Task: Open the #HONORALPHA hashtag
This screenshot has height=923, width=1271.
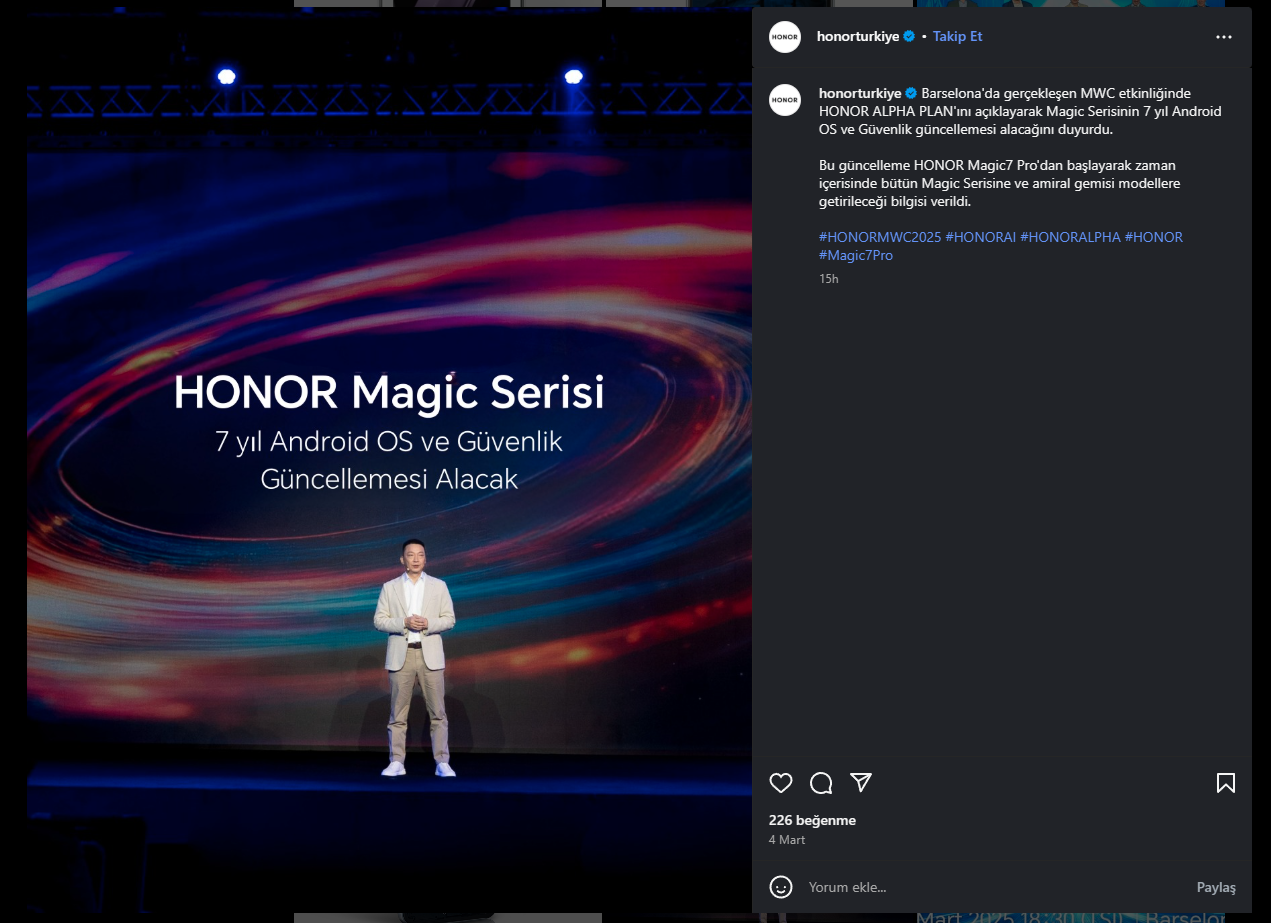Action: pos(1070,237)
